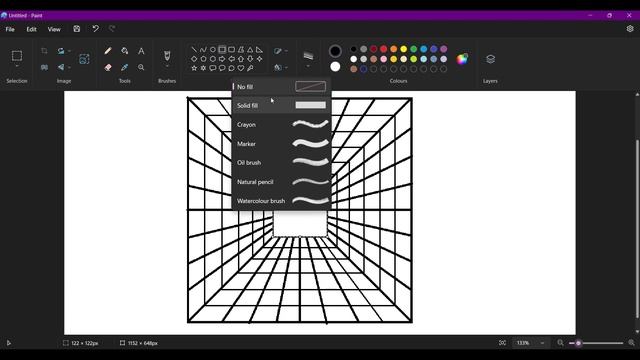Choose the Right arrow shape
Image resolution: width=640 pixels, height=360 pixels.
[222, 59]
